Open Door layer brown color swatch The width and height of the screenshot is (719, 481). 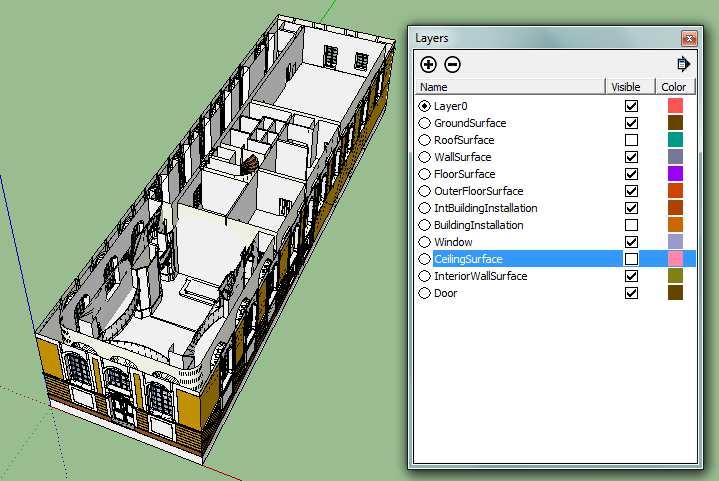(x=675, y=293)
